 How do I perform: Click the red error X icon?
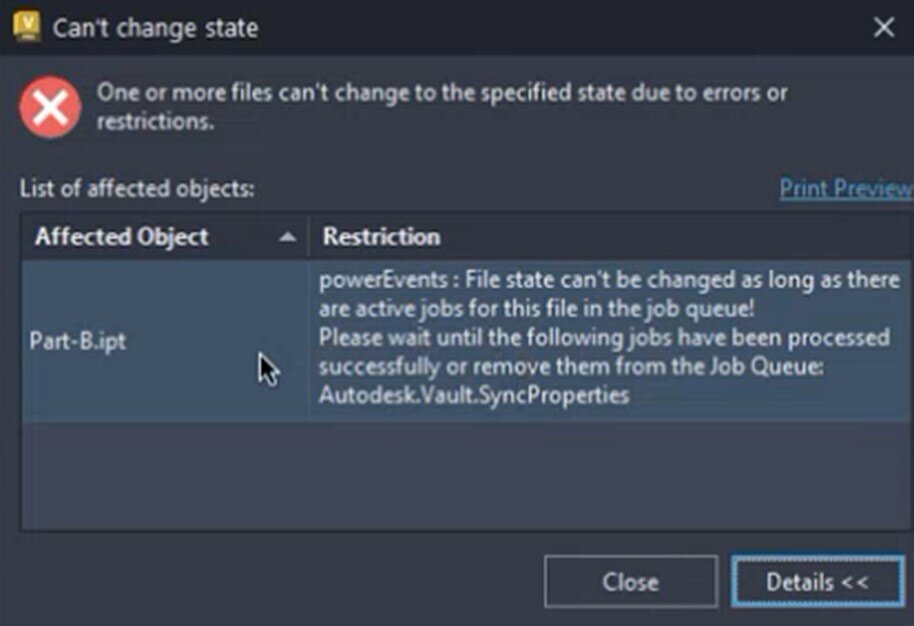[50, 107]
